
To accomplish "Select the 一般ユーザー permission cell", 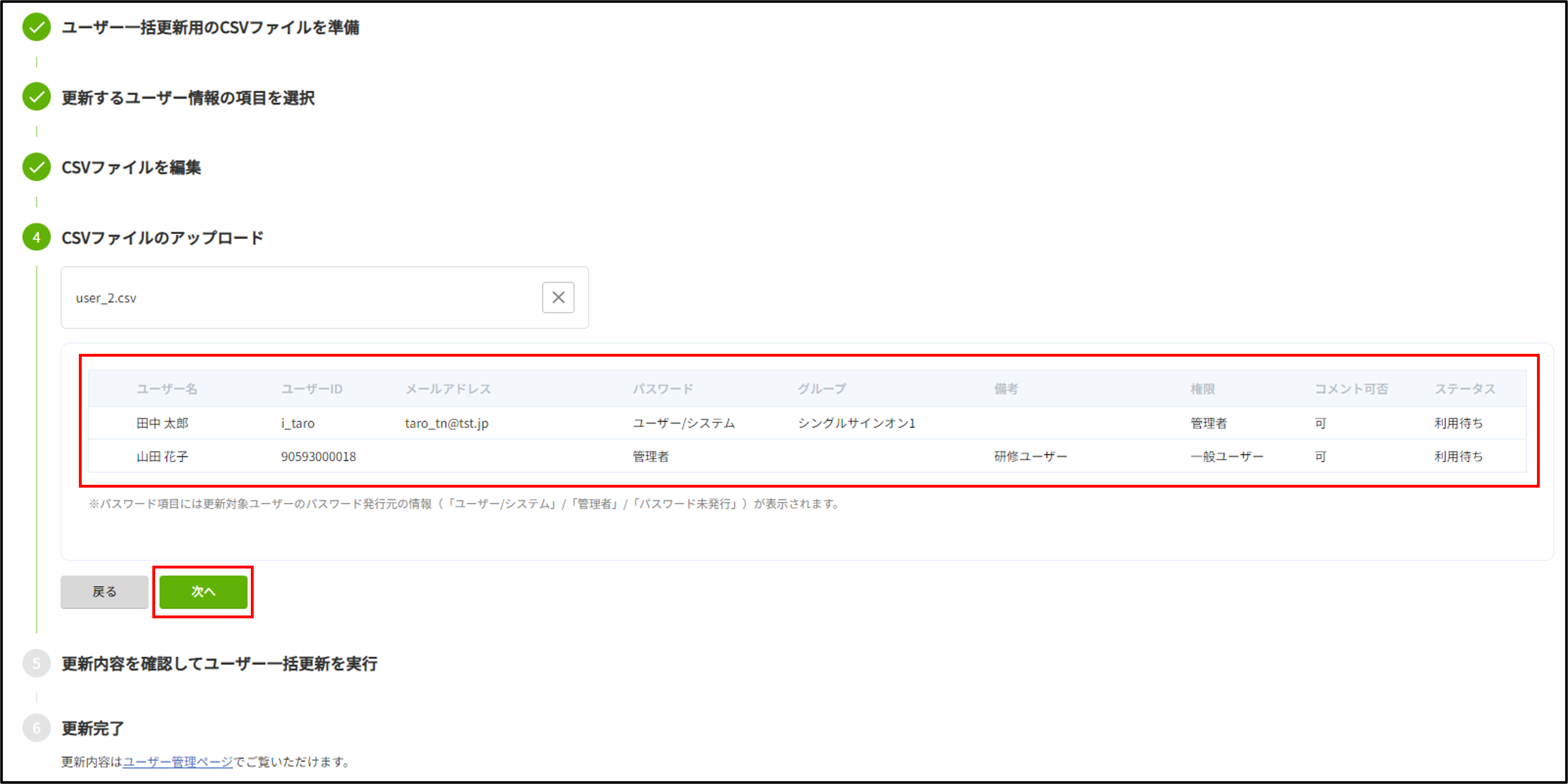I will [1227, 457].
